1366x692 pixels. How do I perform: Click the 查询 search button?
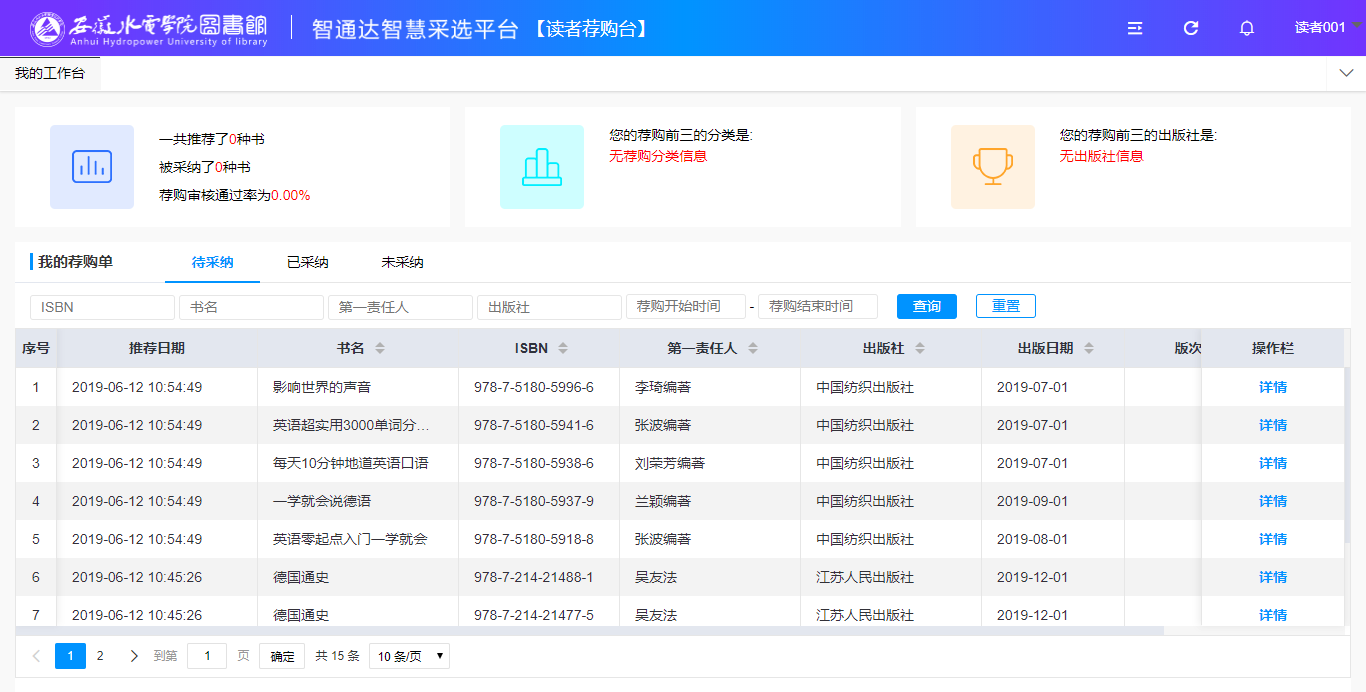[926, 306]
